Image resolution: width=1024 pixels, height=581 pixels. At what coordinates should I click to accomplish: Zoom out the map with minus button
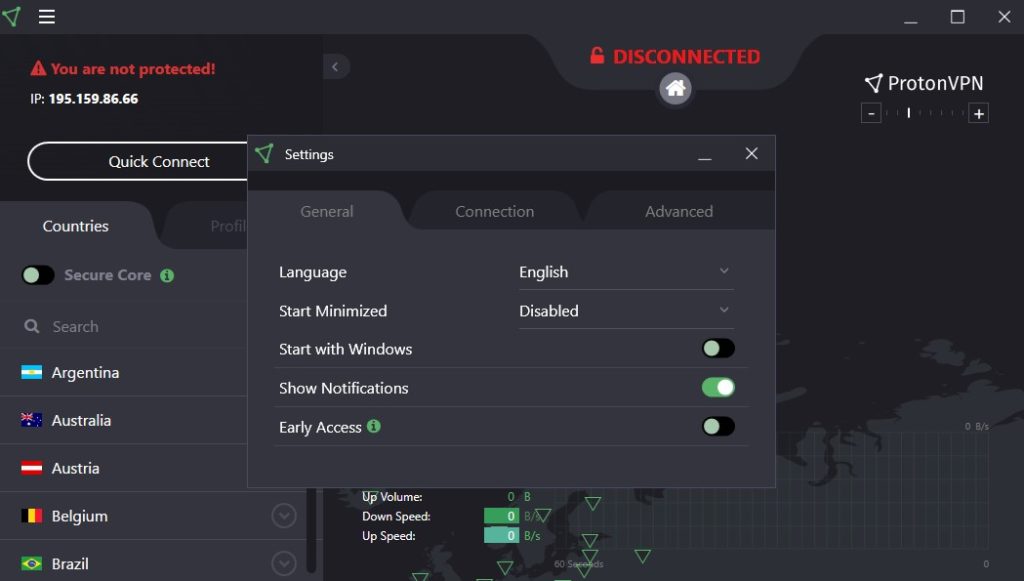click(871, 114)
